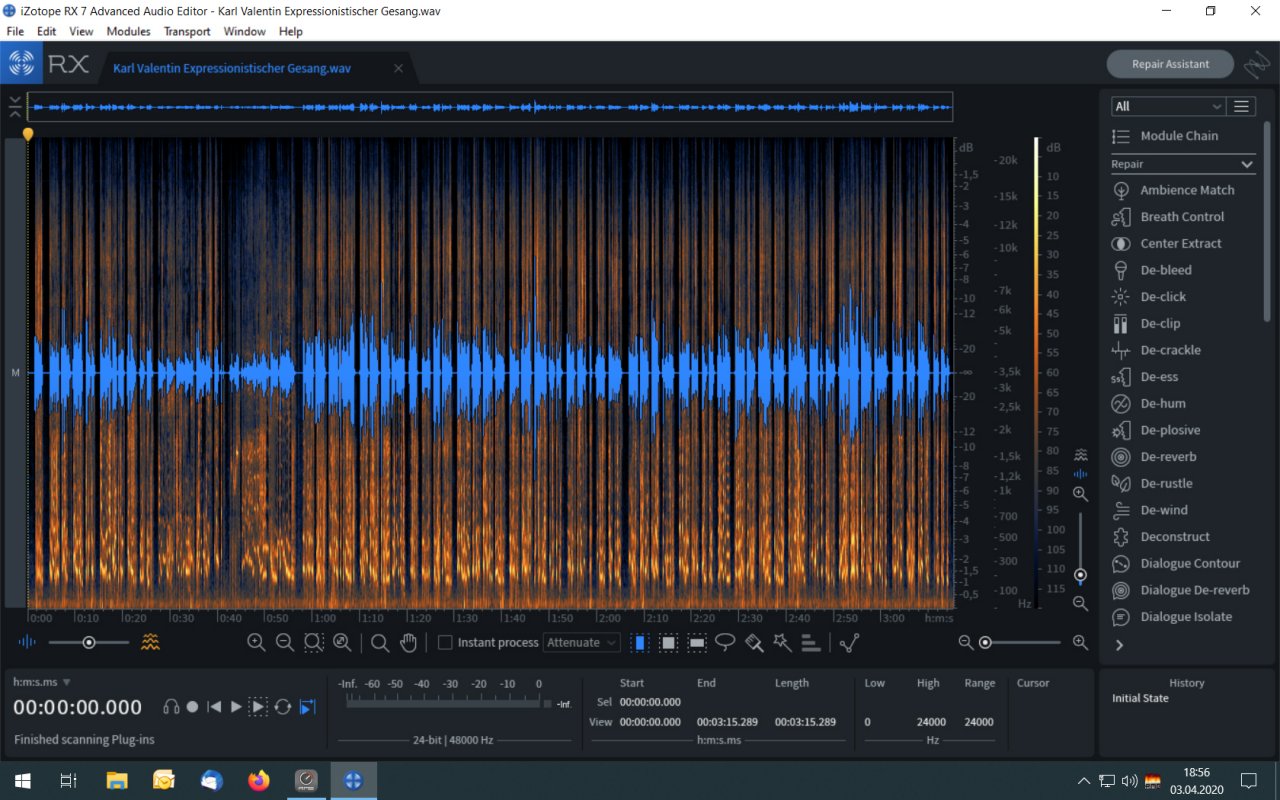Viewport: 1280px width, 800px height.
Task: Open the De-click module
Action: tap(1148, 297)
